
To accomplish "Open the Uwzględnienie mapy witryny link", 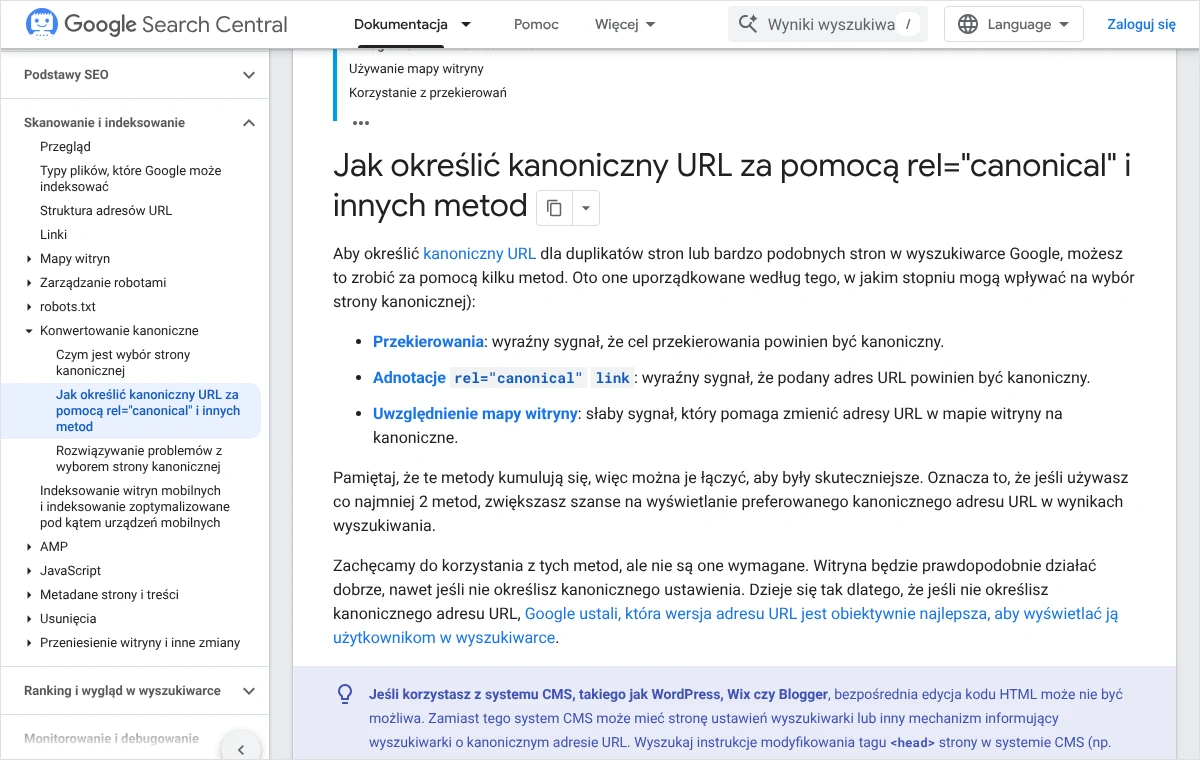I will (x=475, y=414).
